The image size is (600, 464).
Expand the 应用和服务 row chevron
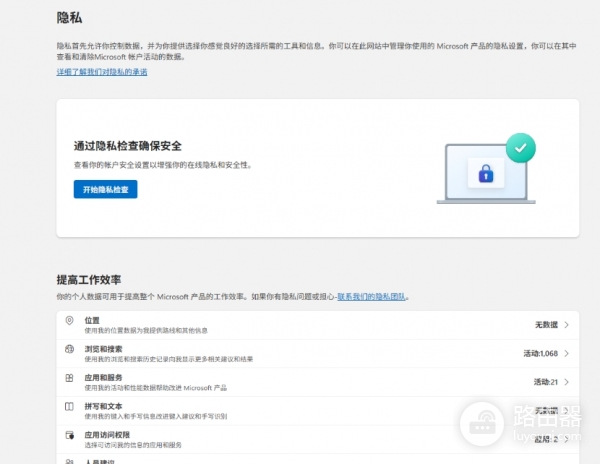567,382
